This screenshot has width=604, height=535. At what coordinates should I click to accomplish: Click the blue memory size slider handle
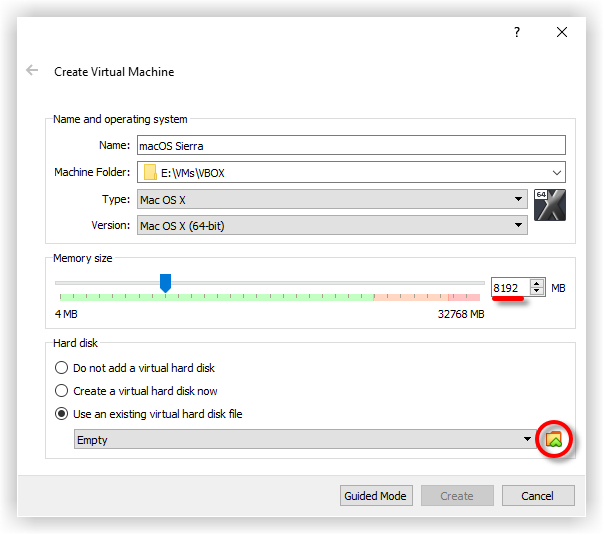(166, 283)
